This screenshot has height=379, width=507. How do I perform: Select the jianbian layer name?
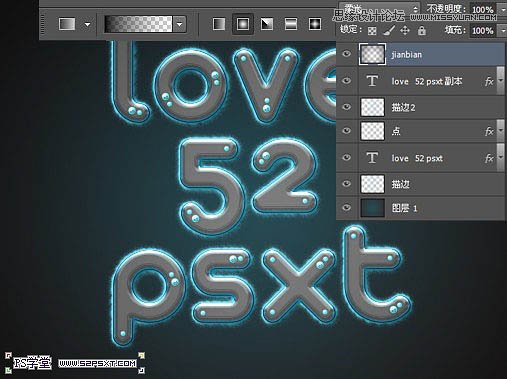[407, 55]
